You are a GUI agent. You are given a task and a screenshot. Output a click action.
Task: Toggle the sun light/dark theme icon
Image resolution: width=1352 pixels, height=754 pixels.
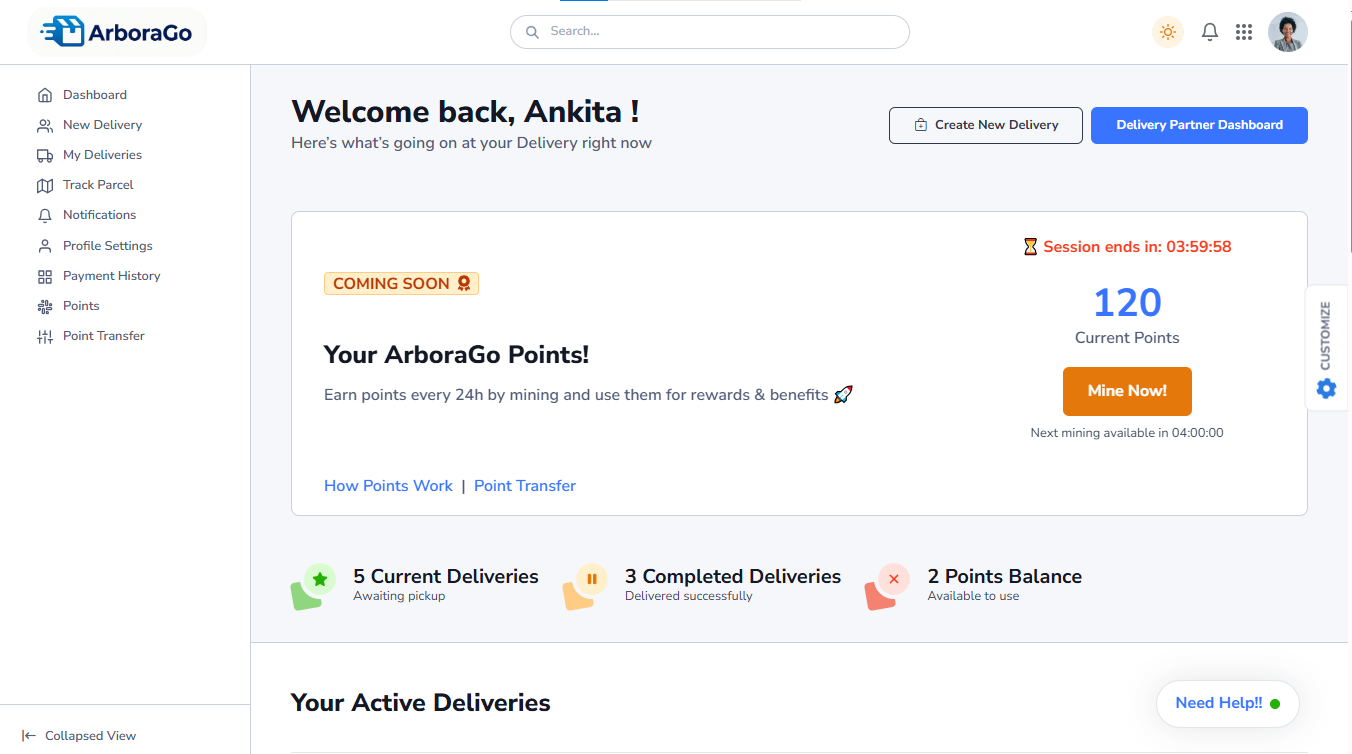(1167, 32)
